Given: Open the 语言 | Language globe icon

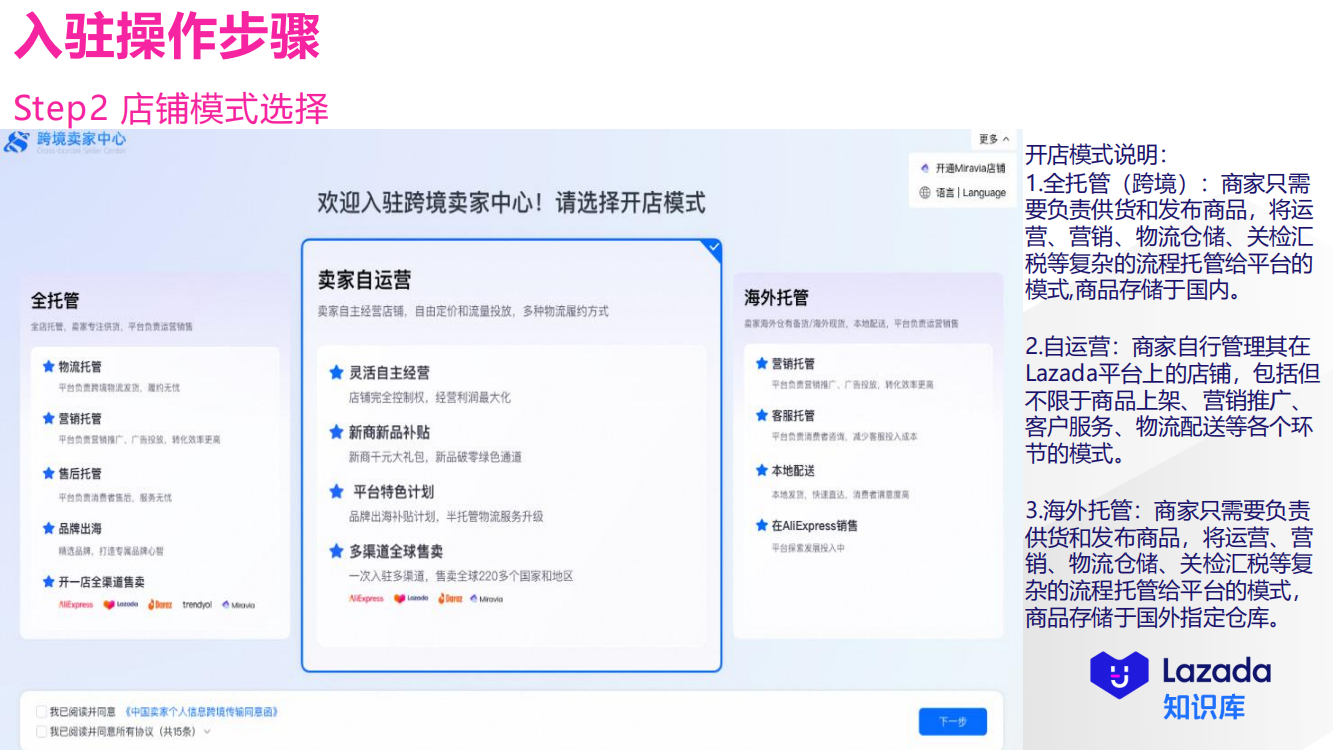Looking at the screenshot, I should pos(924,192).
